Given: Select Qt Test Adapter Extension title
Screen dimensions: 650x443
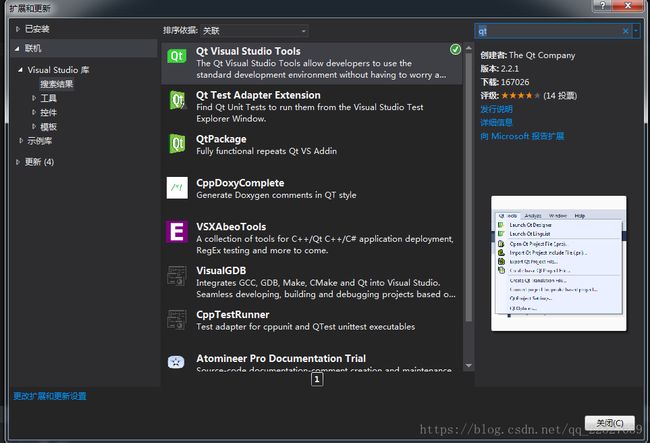Looking at the screenshot, I should click(x=258, y=95).
